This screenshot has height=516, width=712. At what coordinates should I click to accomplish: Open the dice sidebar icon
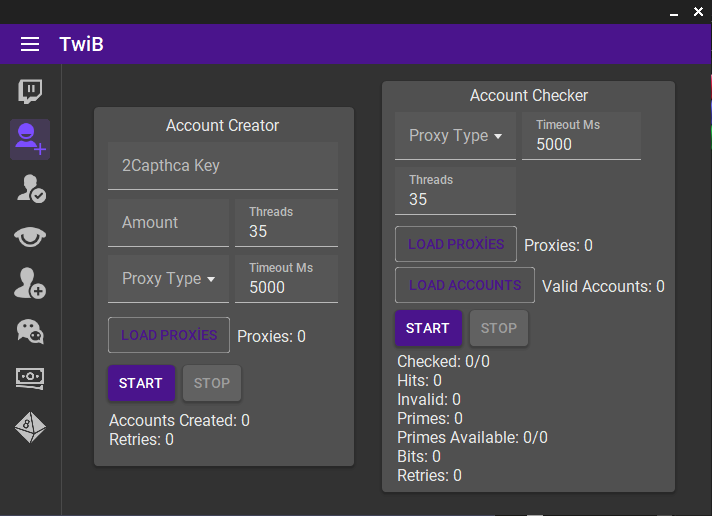coord(30,427)
